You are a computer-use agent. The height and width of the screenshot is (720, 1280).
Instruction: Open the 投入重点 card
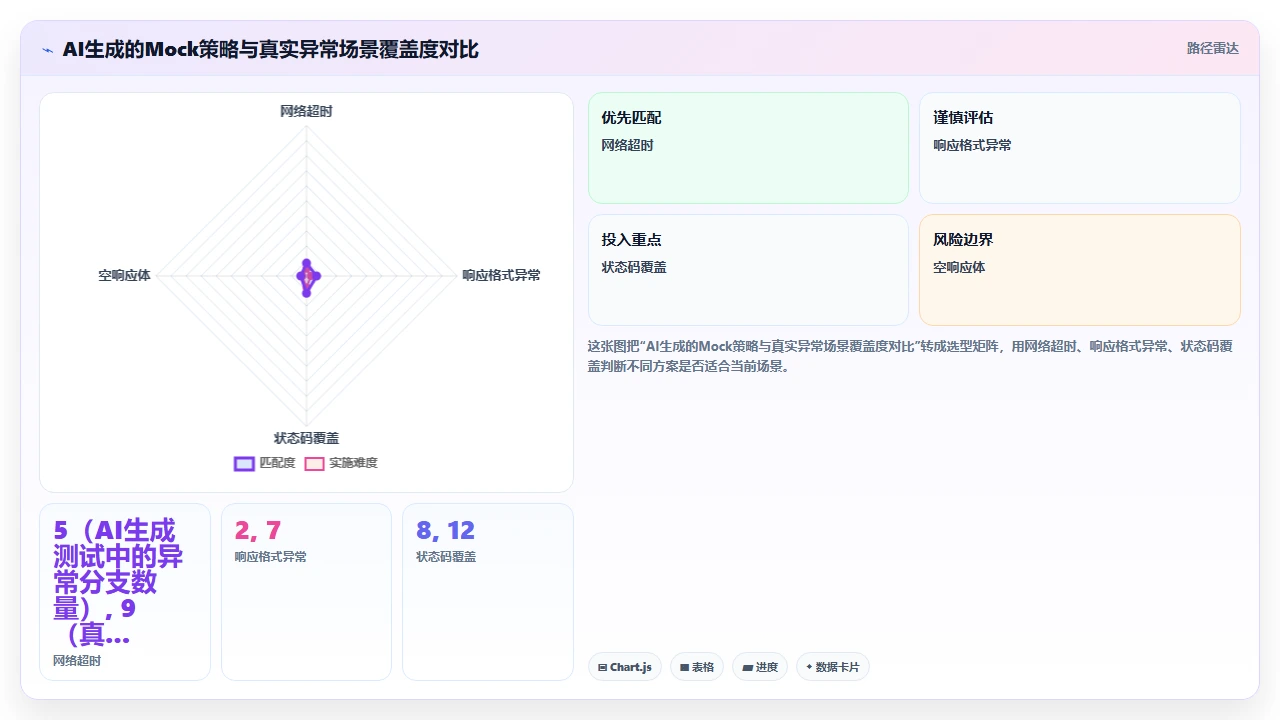748,270
